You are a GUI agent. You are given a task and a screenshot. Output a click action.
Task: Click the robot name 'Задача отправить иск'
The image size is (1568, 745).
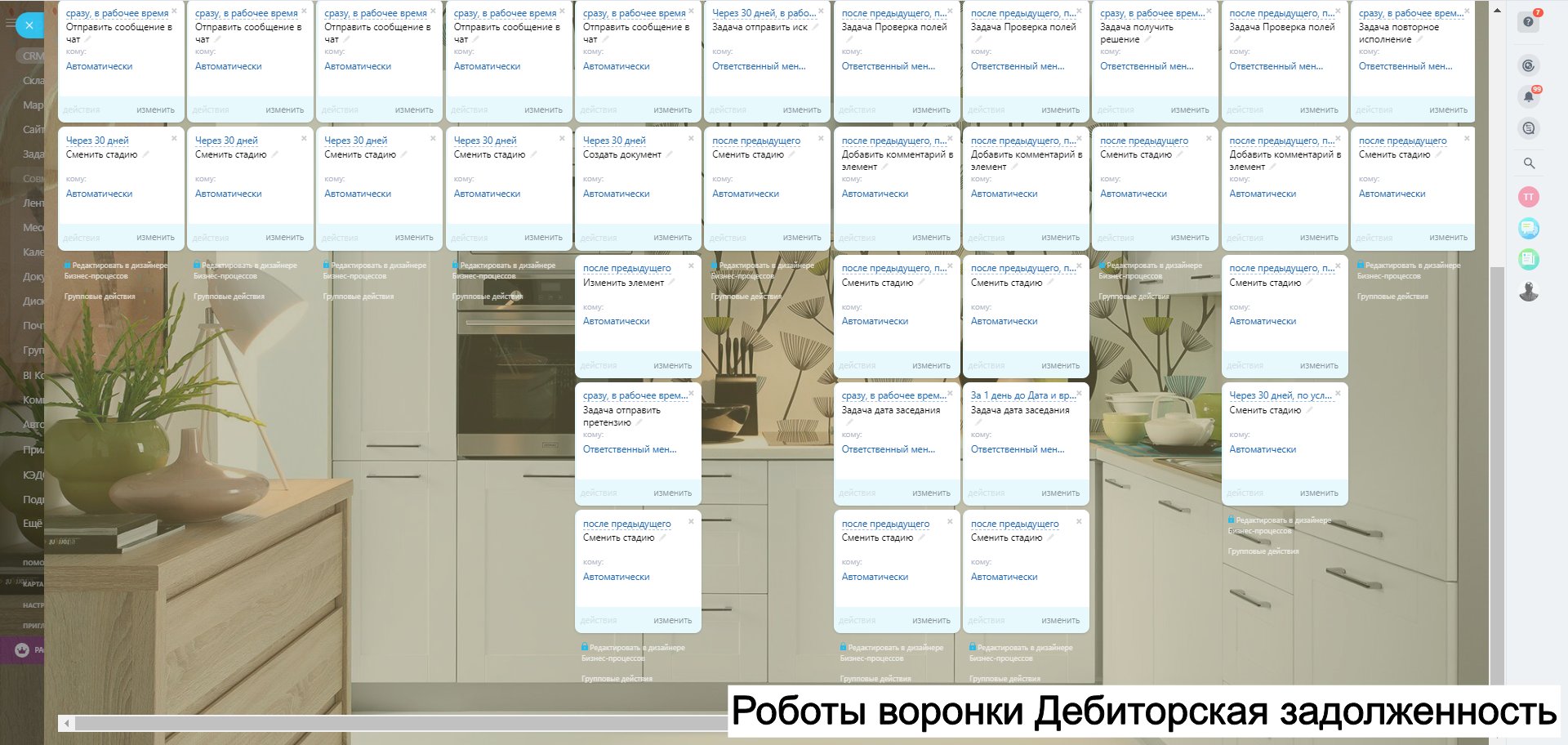[759, 27]
